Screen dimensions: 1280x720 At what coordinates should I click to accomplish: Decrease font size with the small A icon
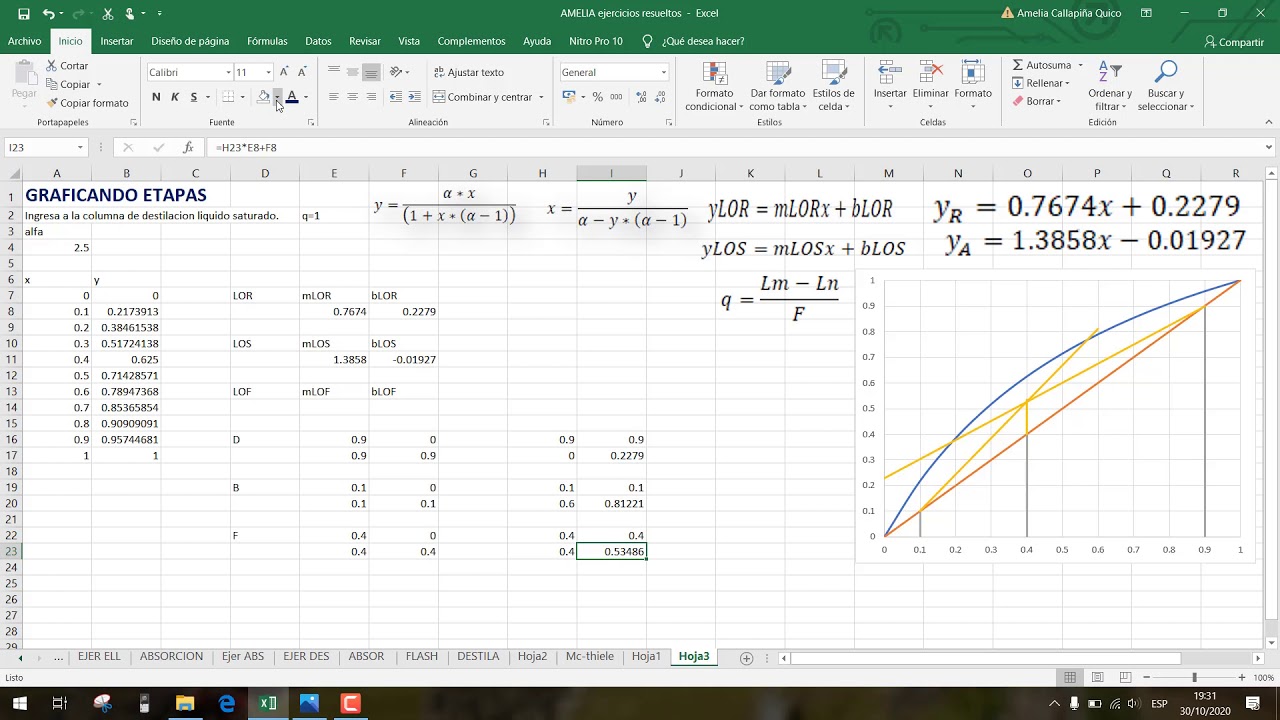point(302,72)
